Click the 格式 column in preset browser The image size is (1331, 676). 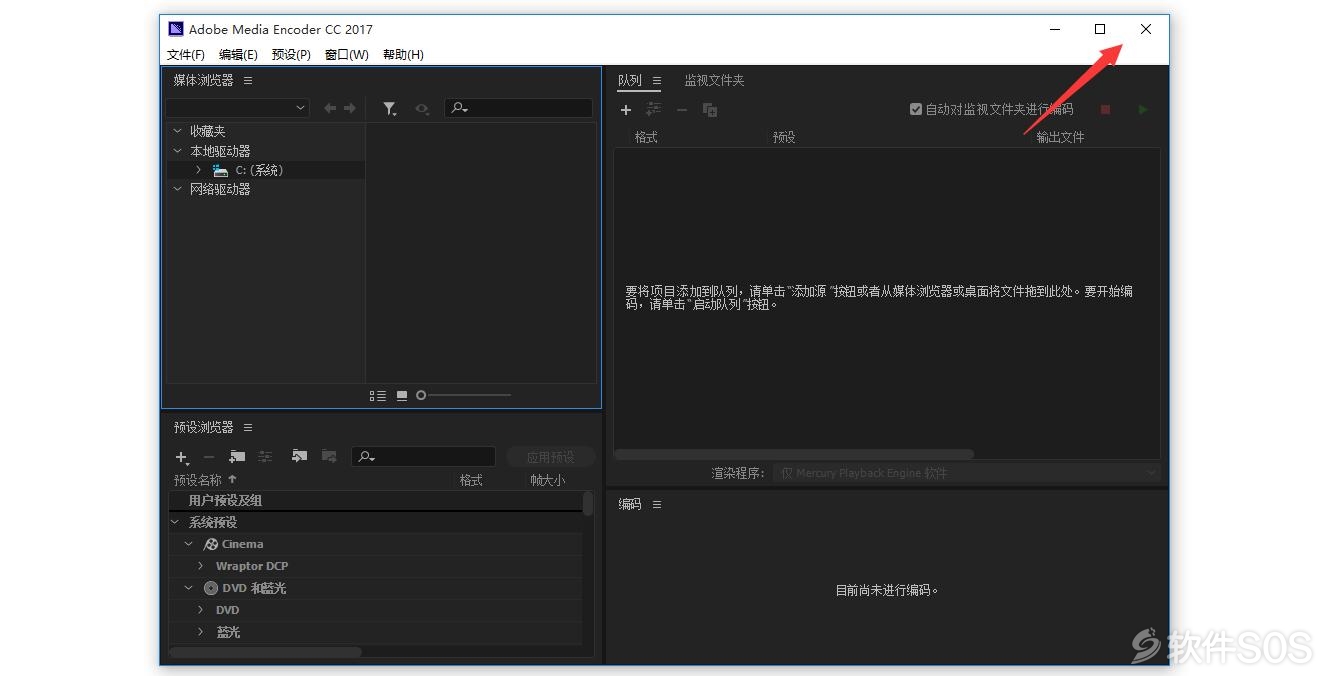pyautogui.click(x=471, y=480)
